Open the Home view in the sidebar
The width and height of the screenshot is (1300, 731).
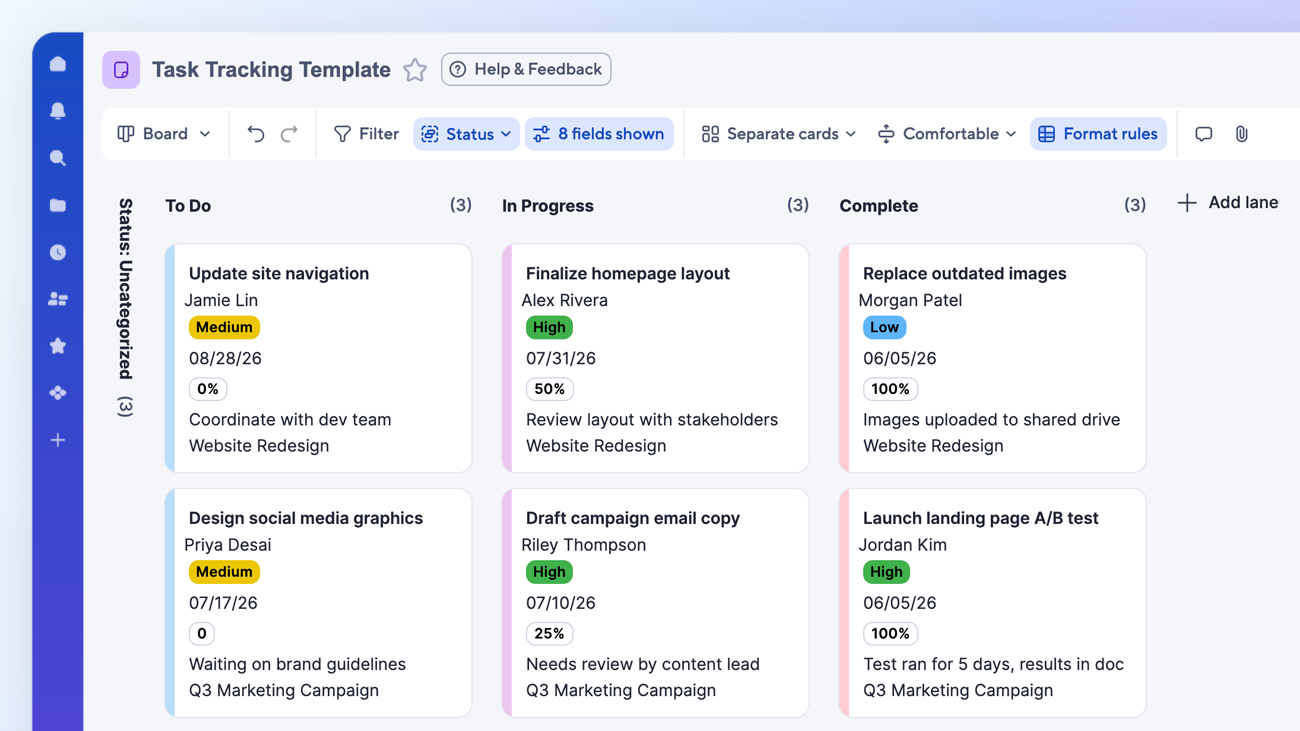coord(57,64)
